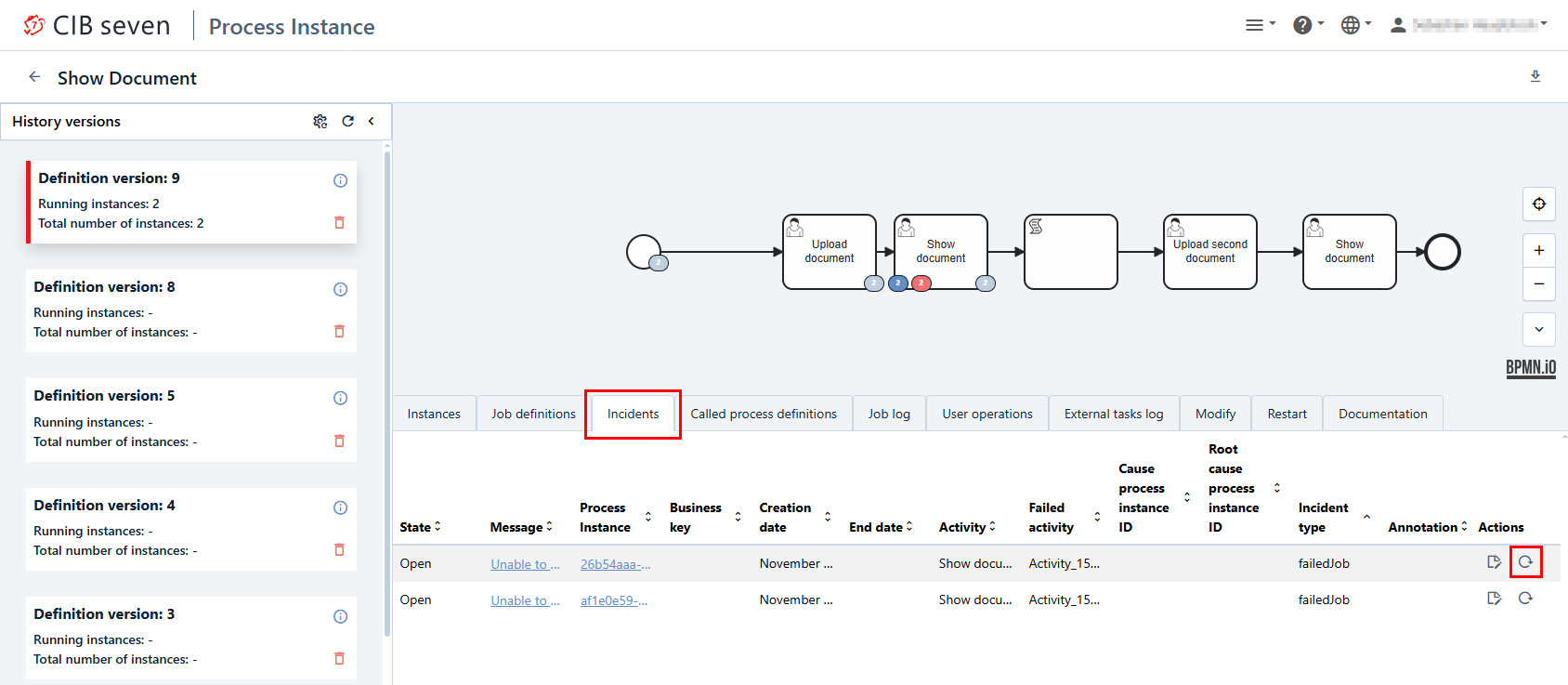The height and width of the screenshot is (685, 1568).
Task: Click the retry icon for first incident
Action: [x=1525, y=562]
